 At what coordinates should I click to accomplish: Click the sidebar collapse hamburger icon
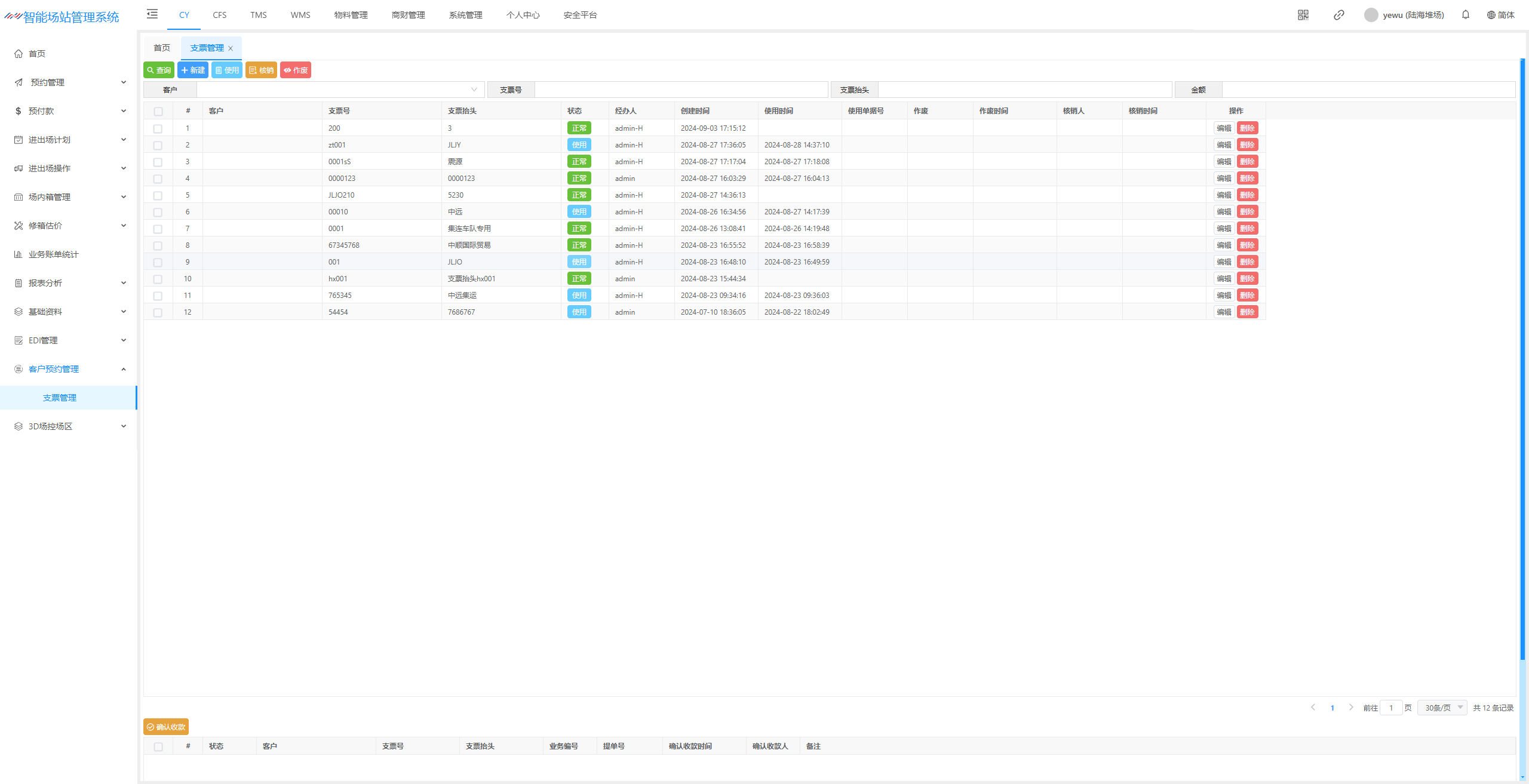point(152,14)
